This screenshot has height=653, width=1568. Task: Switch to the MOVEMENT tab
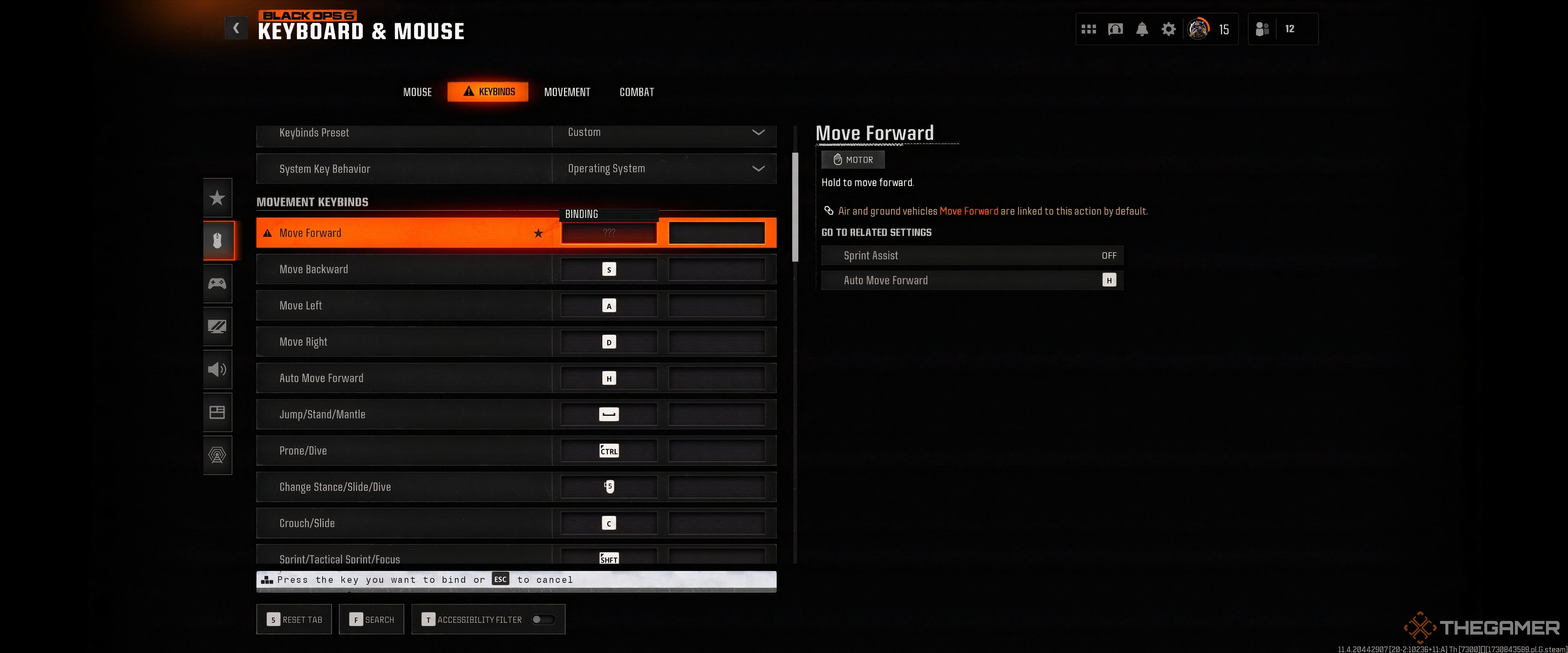point(567,92)
